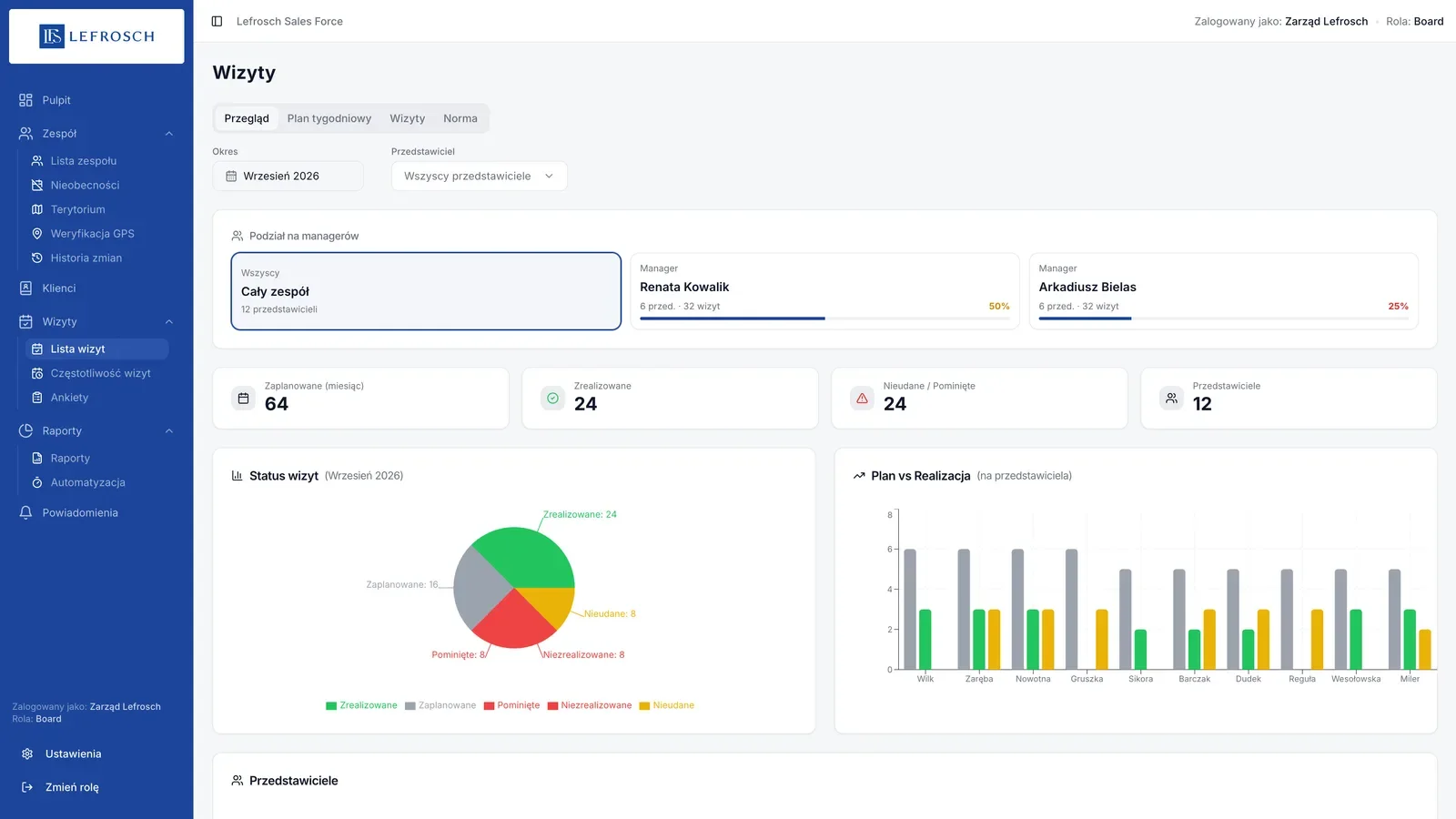Toggle Pominięte legend swatch in pie chart

click(x=489, y=706)
